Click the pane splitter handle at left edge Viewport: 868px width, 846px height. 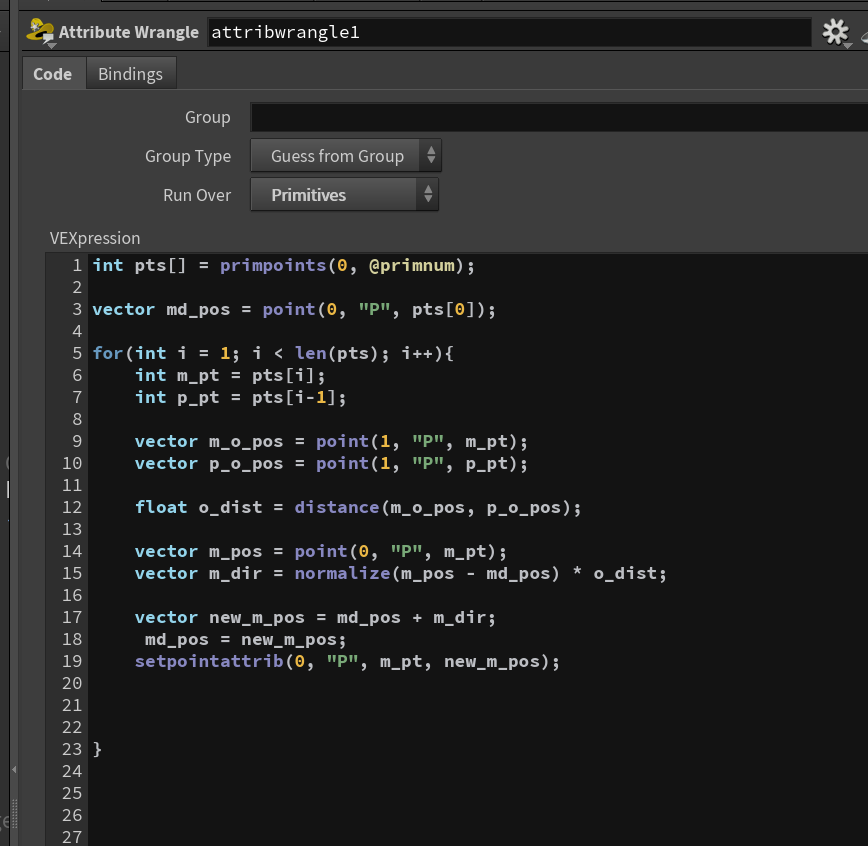[14, 815]
